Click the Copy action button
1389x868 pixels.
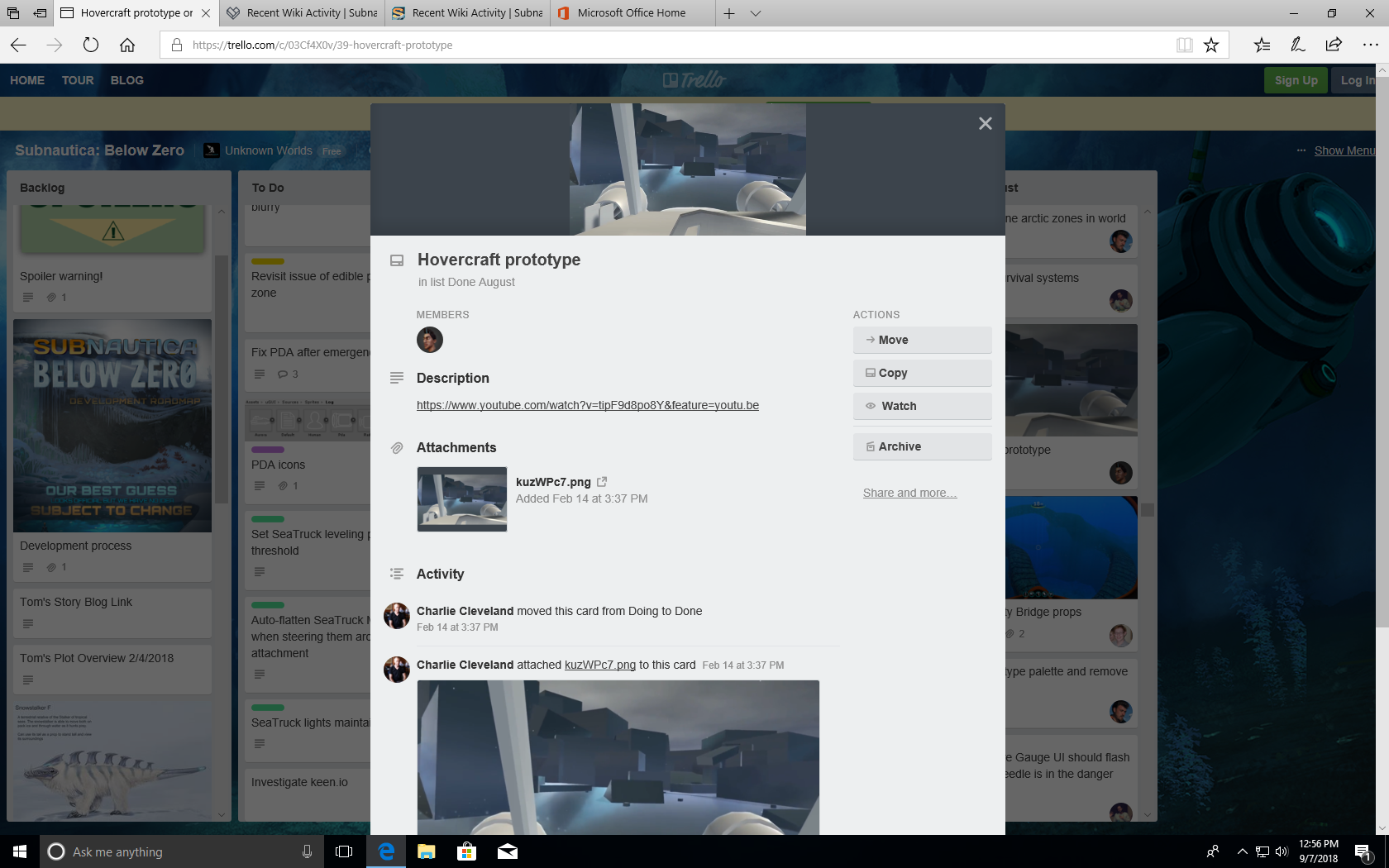(922, 373)
